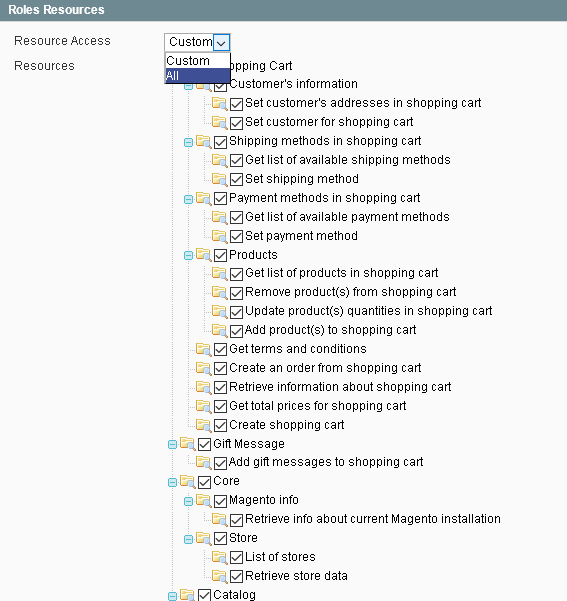567x601 pixels.
Task: Choose All in the Resource Access list
Action: (197, 76)
